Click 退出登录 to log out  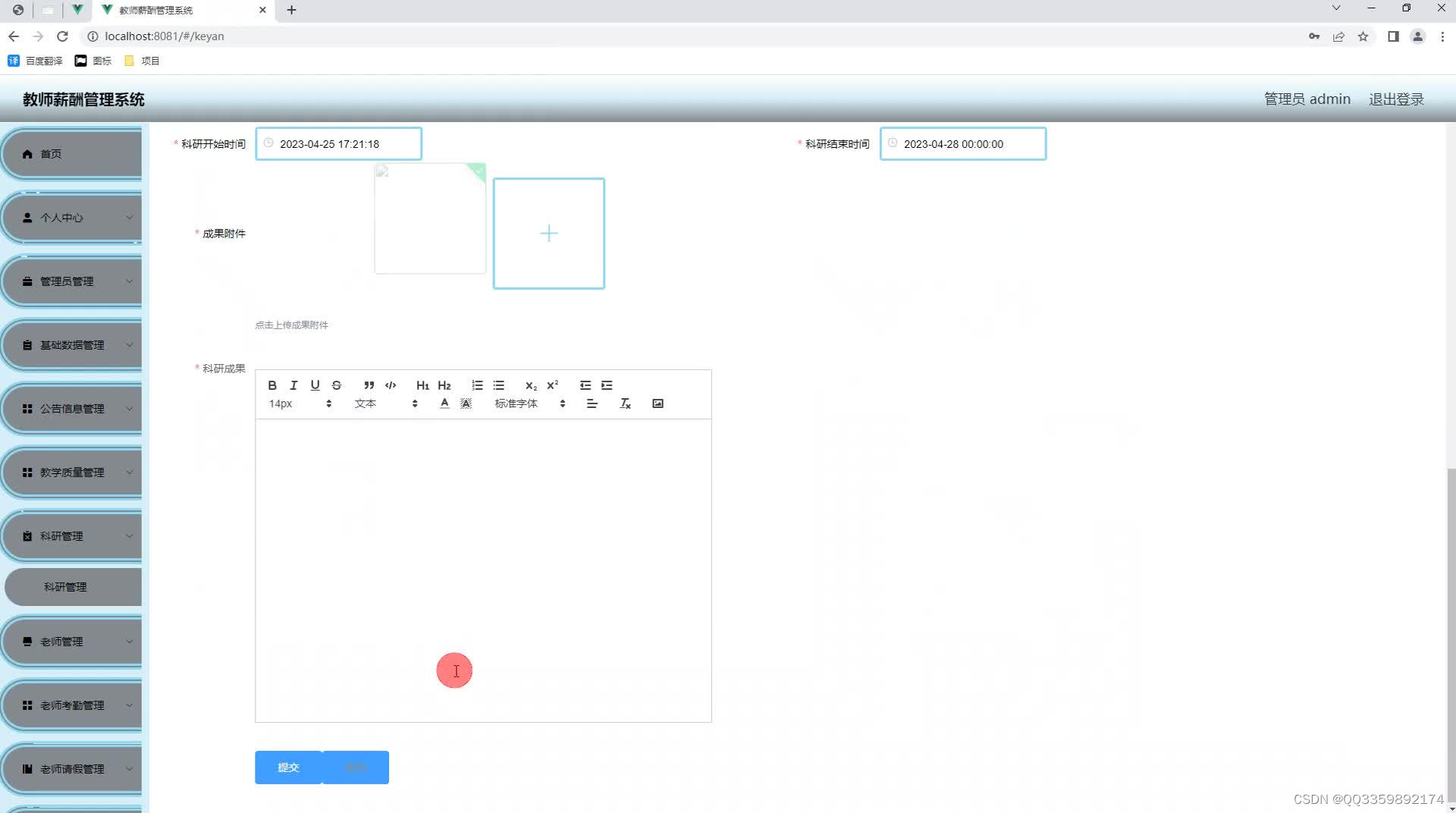click(x=1396, y=99)
